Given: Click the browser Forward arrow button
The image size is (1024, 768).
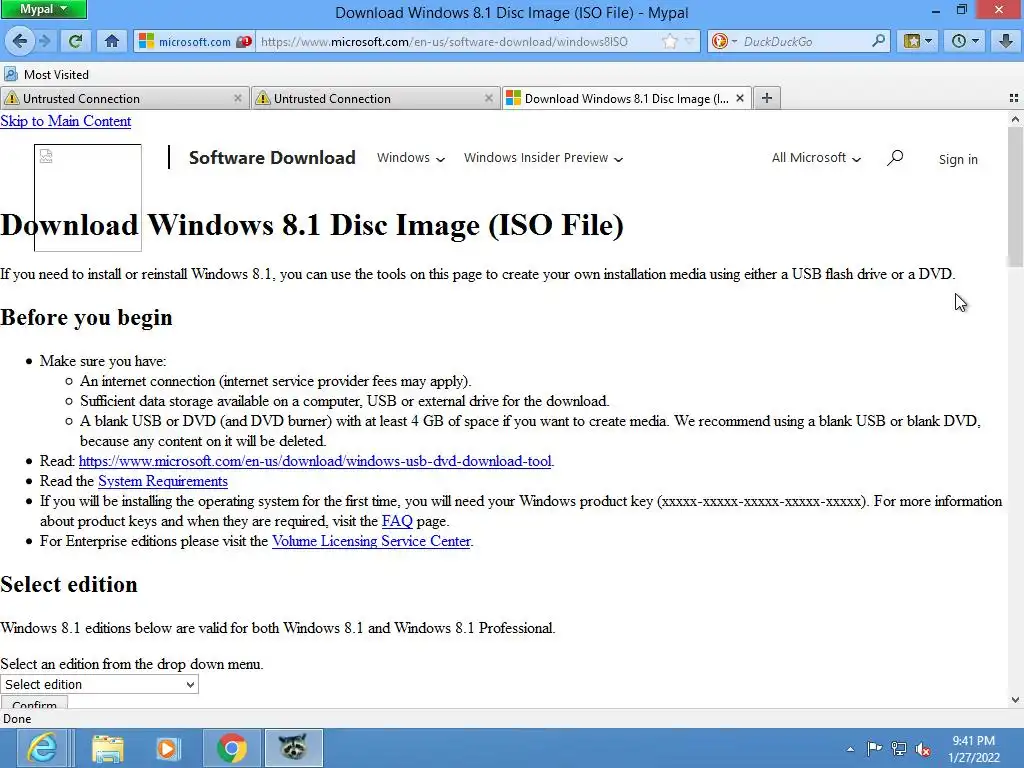Looking at the screenshot, I should (x=44, y=41).
